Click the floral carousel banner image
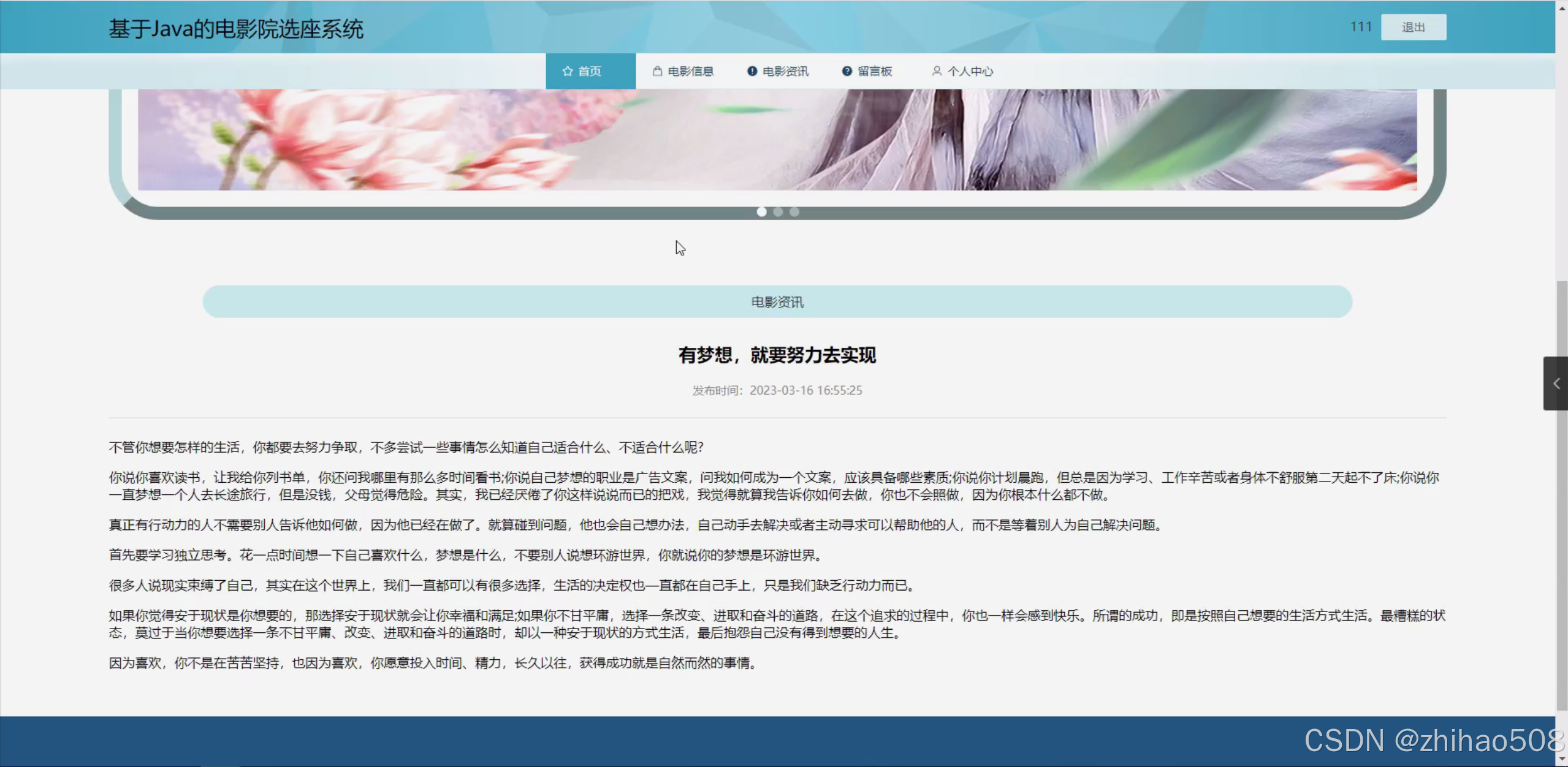 pos(777,140)
